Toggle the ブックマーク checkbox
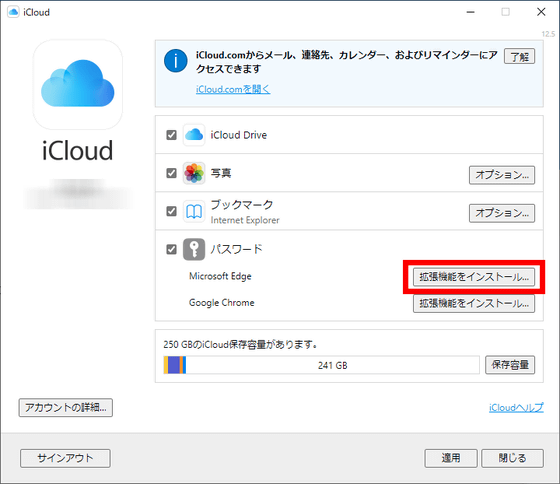The width and height of the screenshot is (560, 484). [171, 211]
